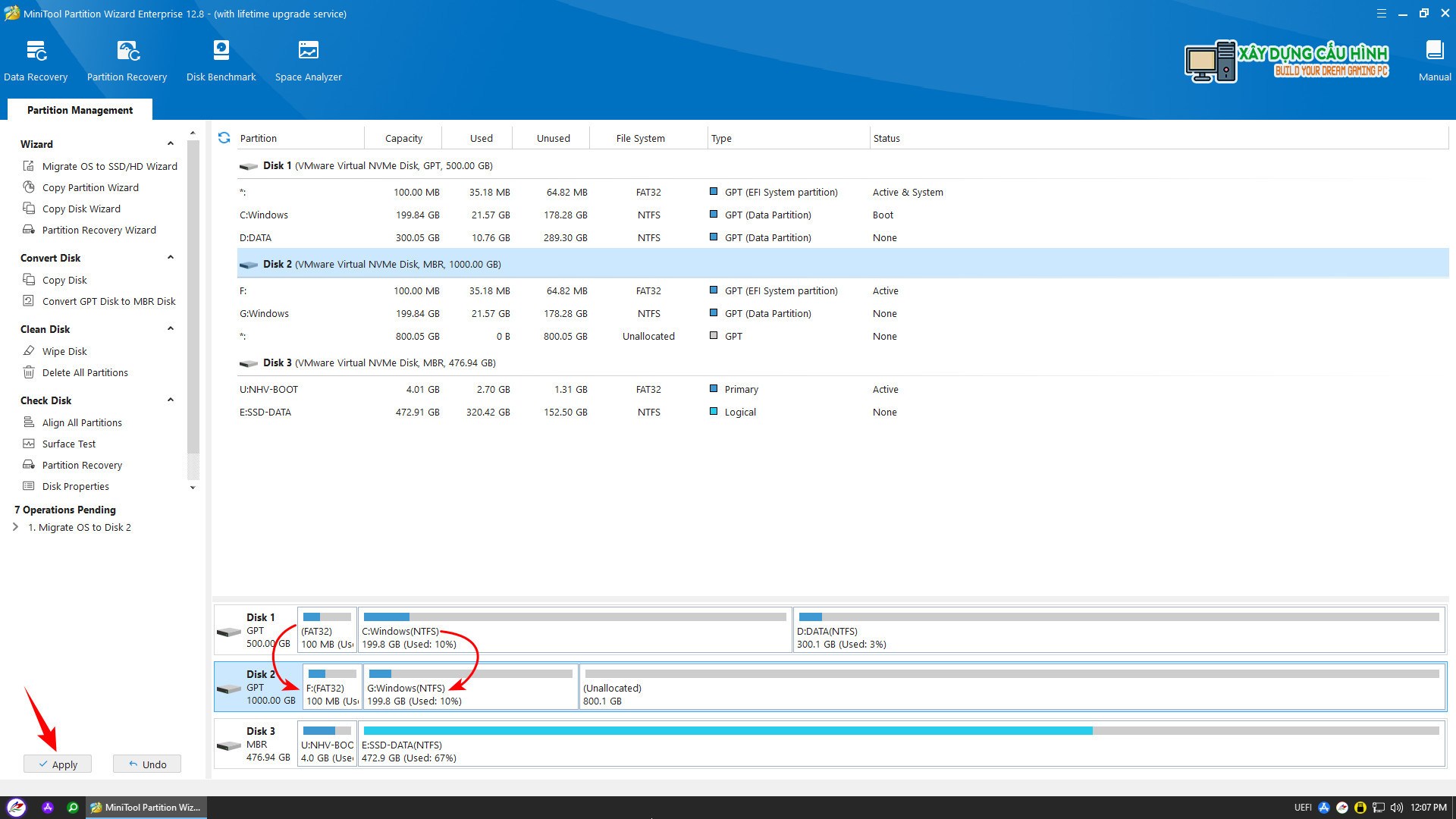Collapse the Convert Disk section

171,258
